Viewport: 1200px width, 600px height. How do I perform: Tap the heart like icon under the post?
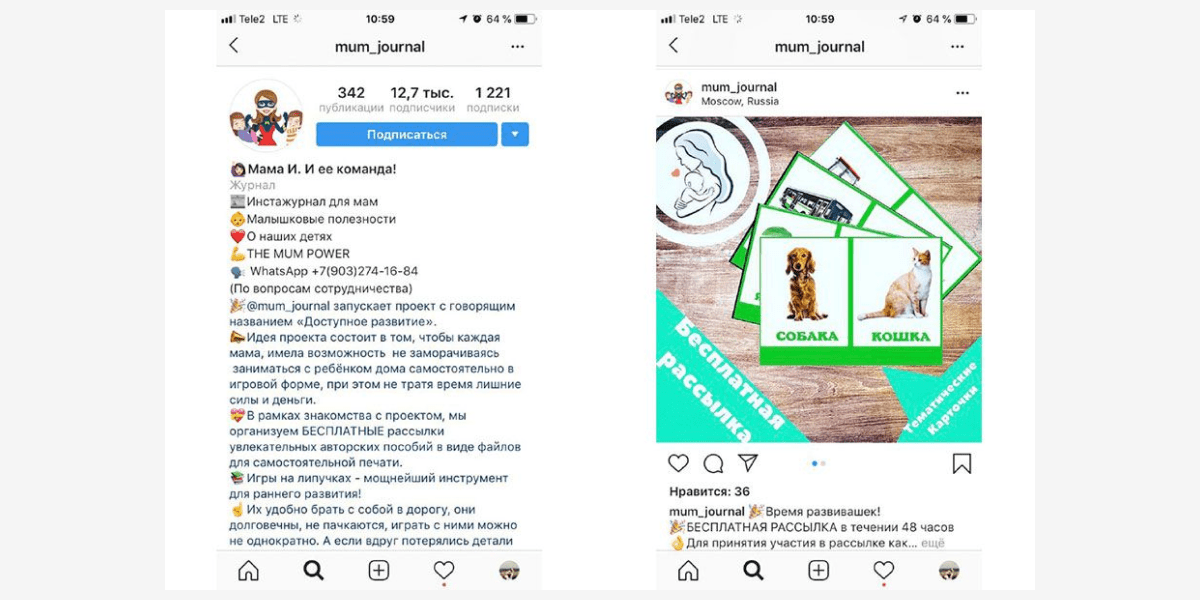pos(678,463)
